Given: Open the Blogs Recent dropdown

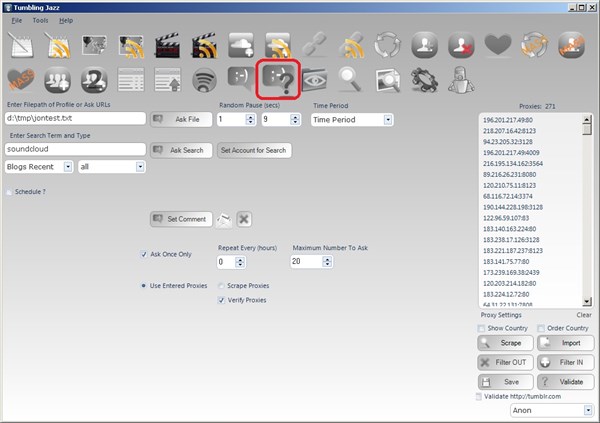Looking at the screenshot, I should pyautogui.click(x=68, y=167).
